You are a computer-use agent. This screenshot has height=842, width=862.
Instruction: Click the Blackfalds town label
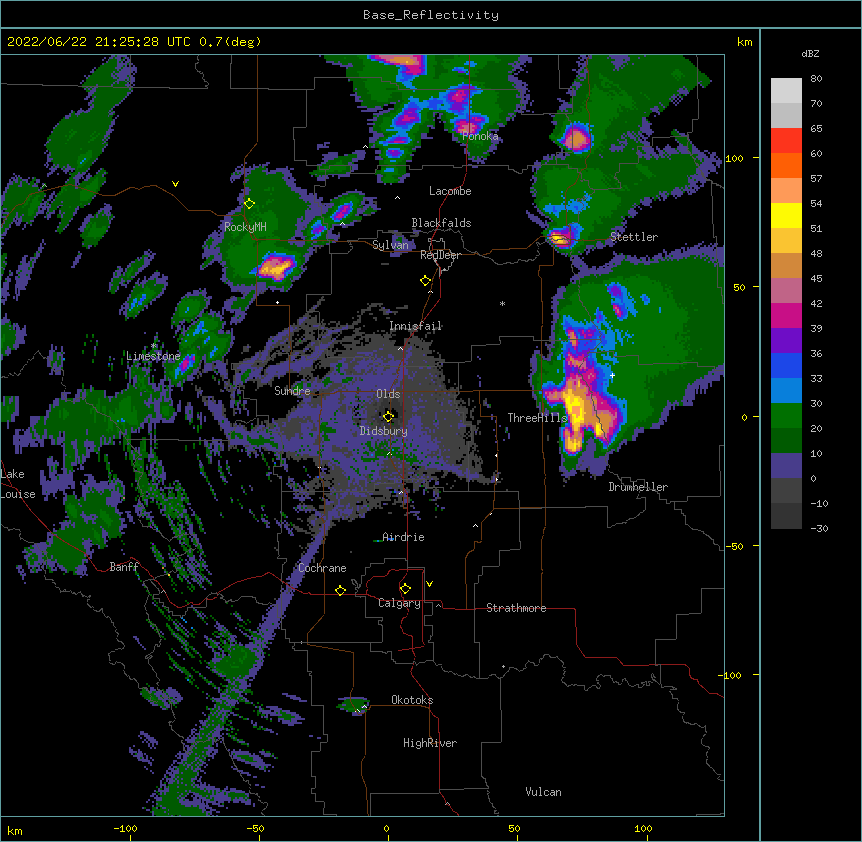tap(441, 223)
